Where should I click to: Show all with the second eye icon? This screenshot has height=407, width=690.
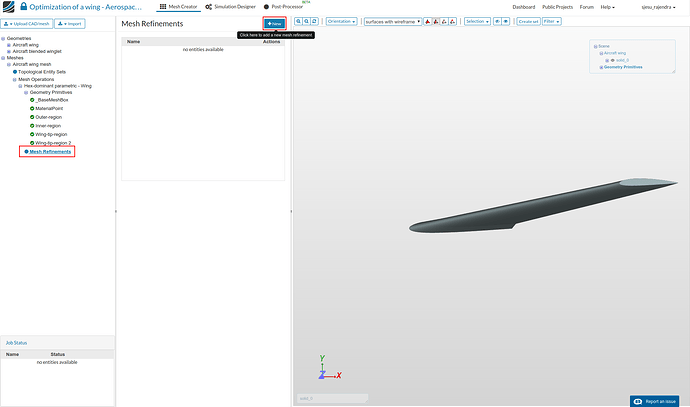[506, 21]
